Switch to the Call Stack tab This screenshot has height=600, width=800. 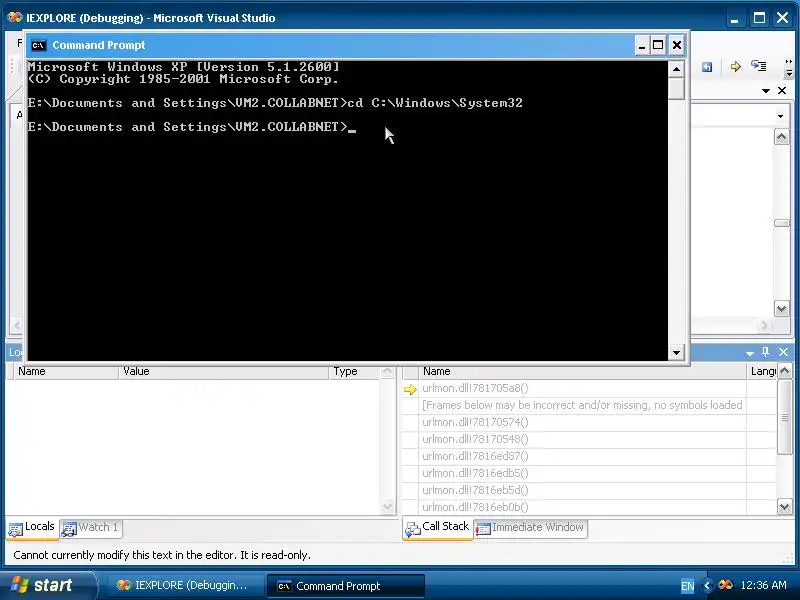(438, 528)
